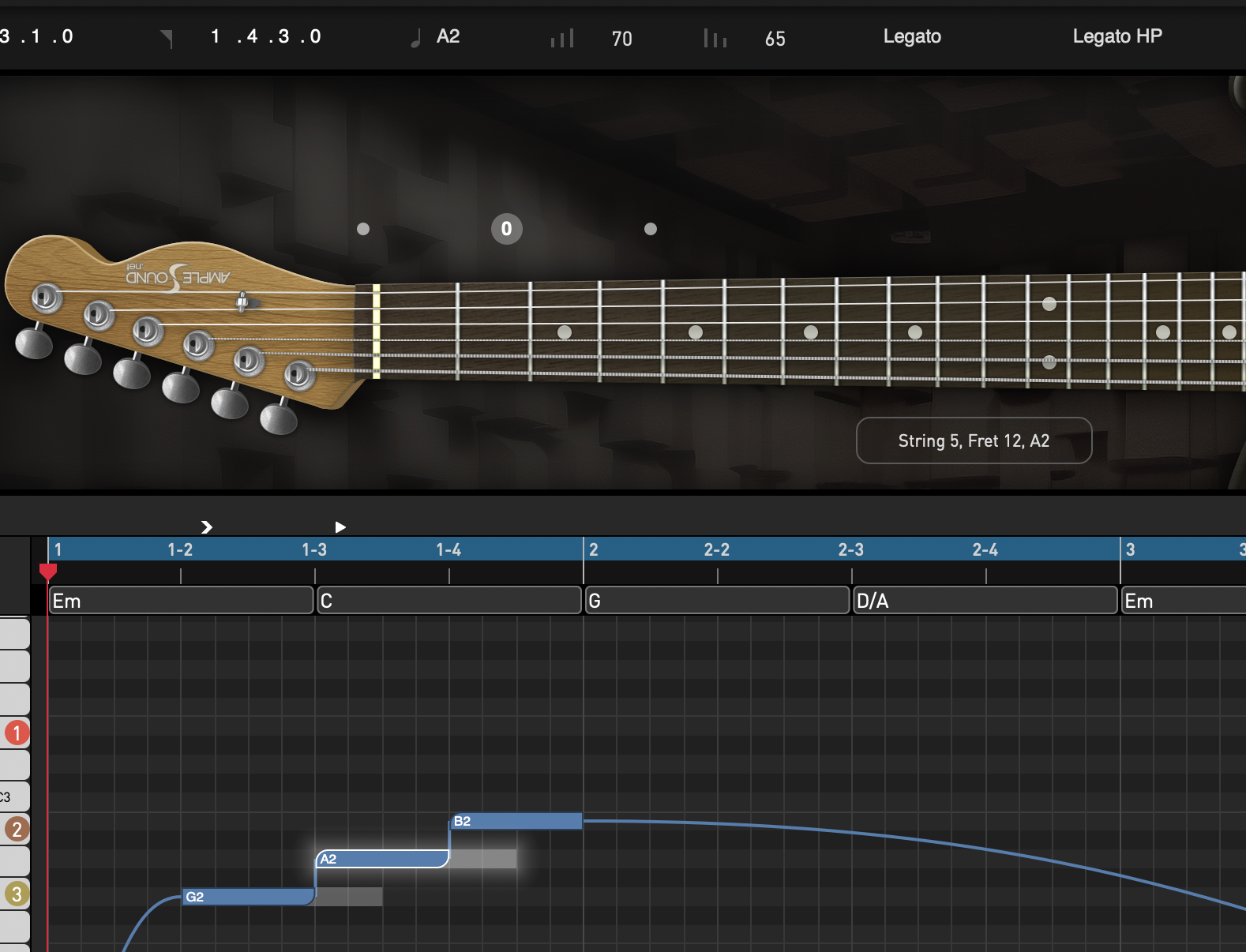1246x952 pixels.
Task: Jump to beat 1-2 on the ruler
Action: coord(180,549)
